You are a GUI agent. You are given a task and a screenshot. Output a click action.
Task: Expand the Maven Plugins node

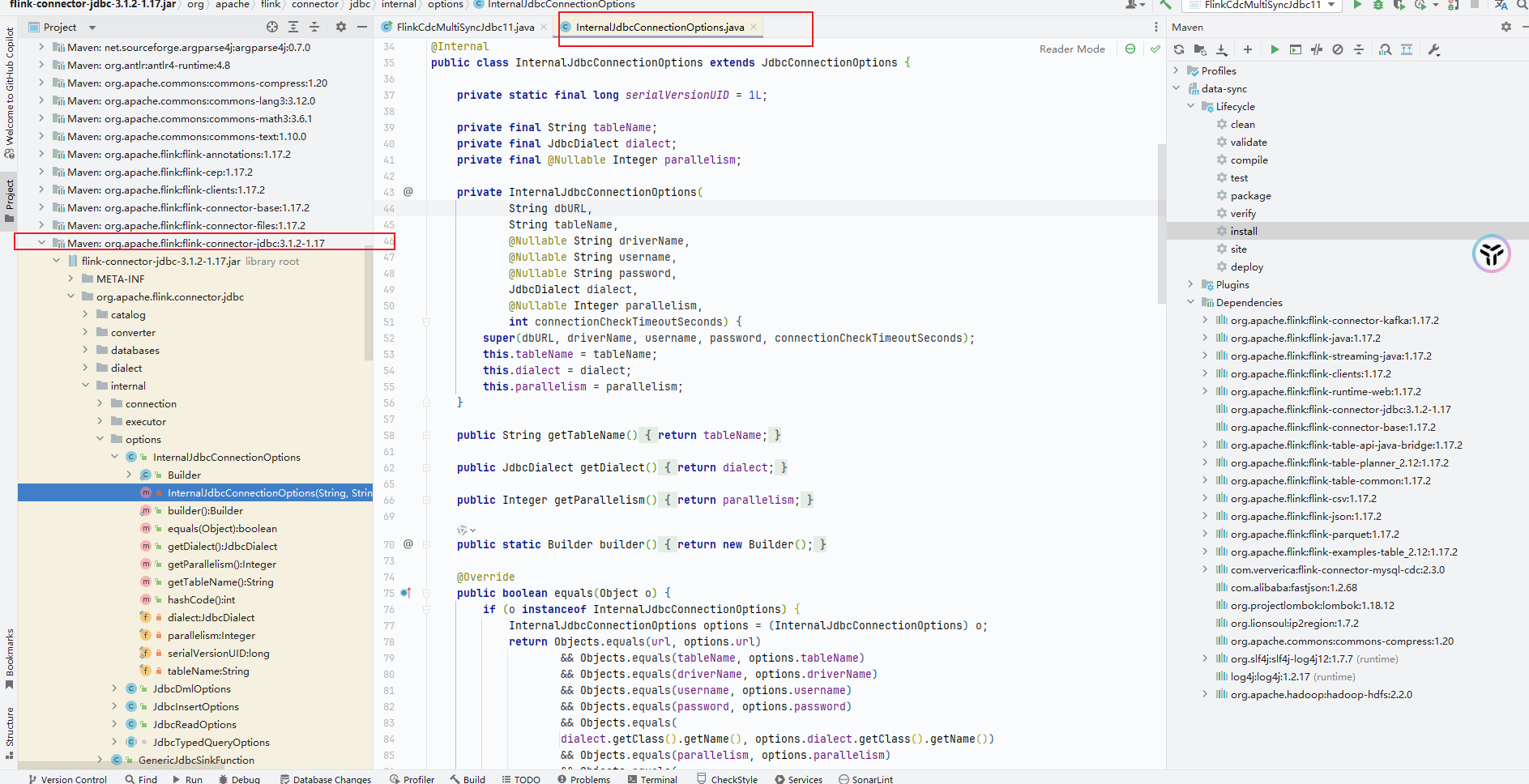point(1190,284)
